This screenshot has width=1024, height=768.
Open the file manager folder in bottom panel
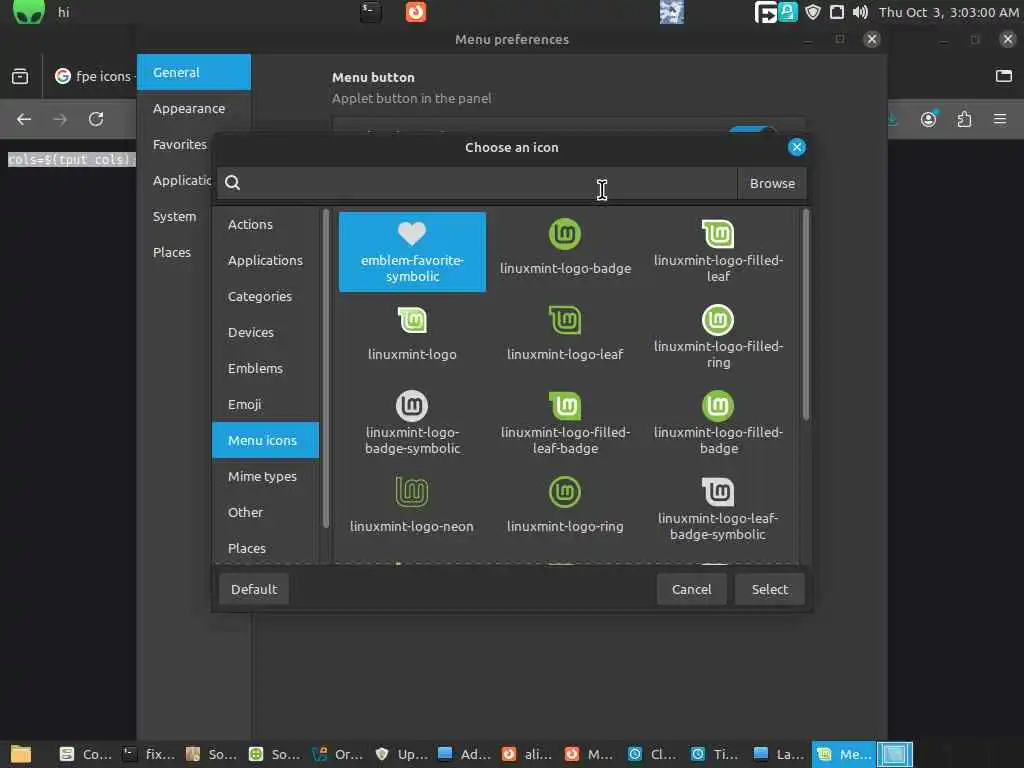pos(21,754)
